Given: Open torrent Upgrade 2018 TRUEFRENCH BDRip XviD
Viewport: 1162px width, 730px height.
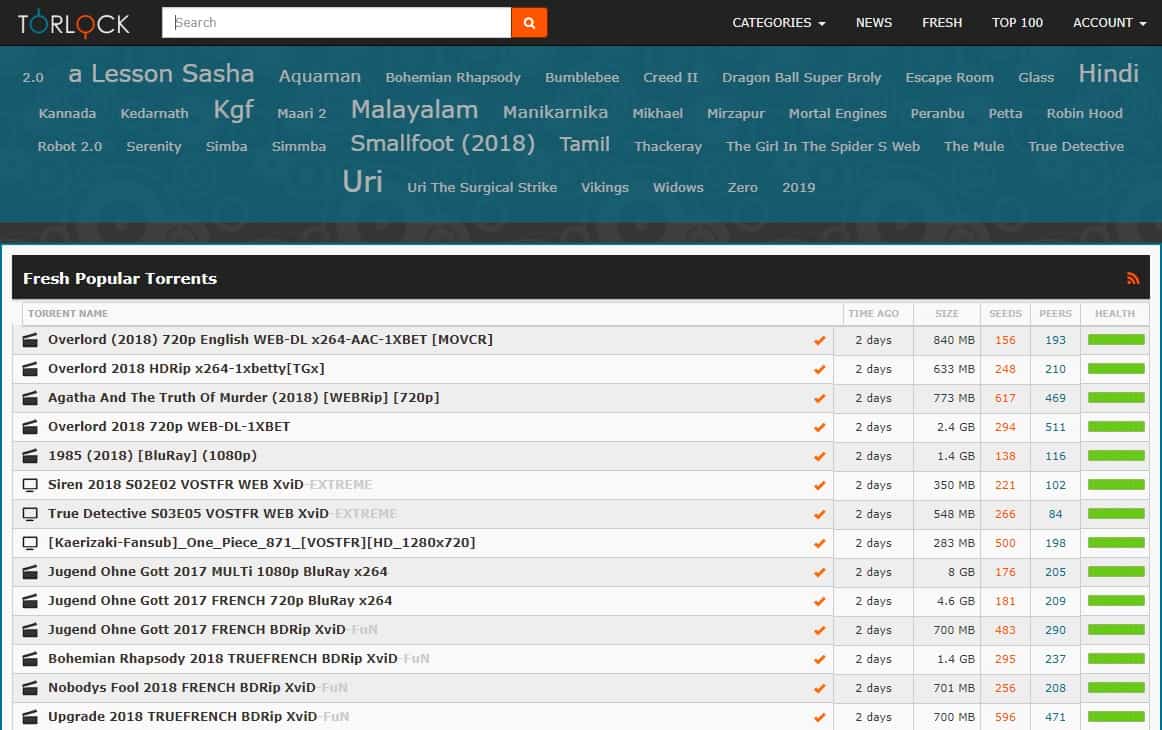Looking at the screenshot, I should (198, 716).
